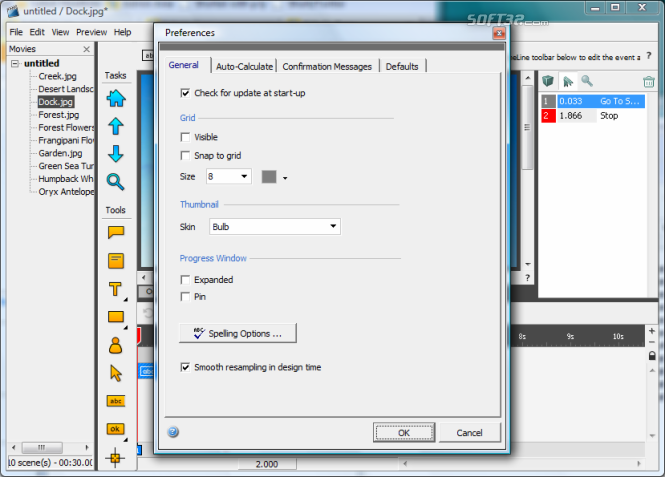
Task: Select the orange 'abc' text field tool
Action: (x=116, y=401)
